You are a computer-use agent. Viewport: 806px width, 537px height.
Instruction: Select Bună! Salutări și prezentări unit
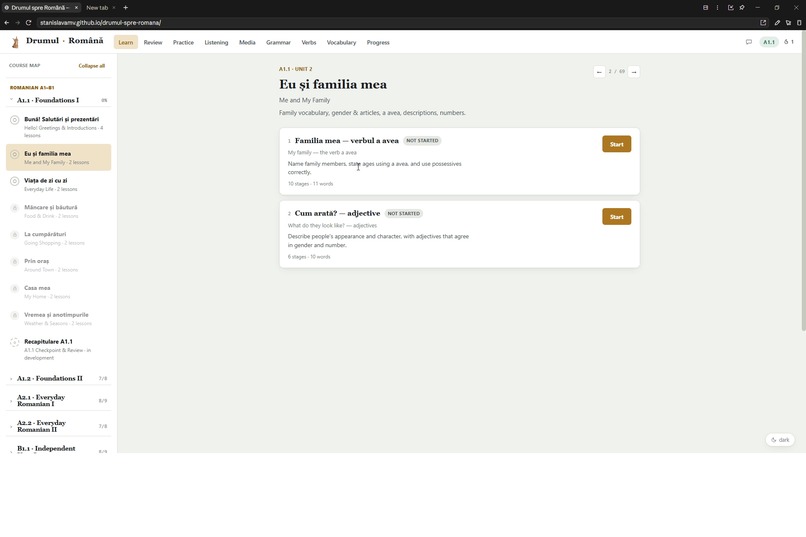coord(59,127)
